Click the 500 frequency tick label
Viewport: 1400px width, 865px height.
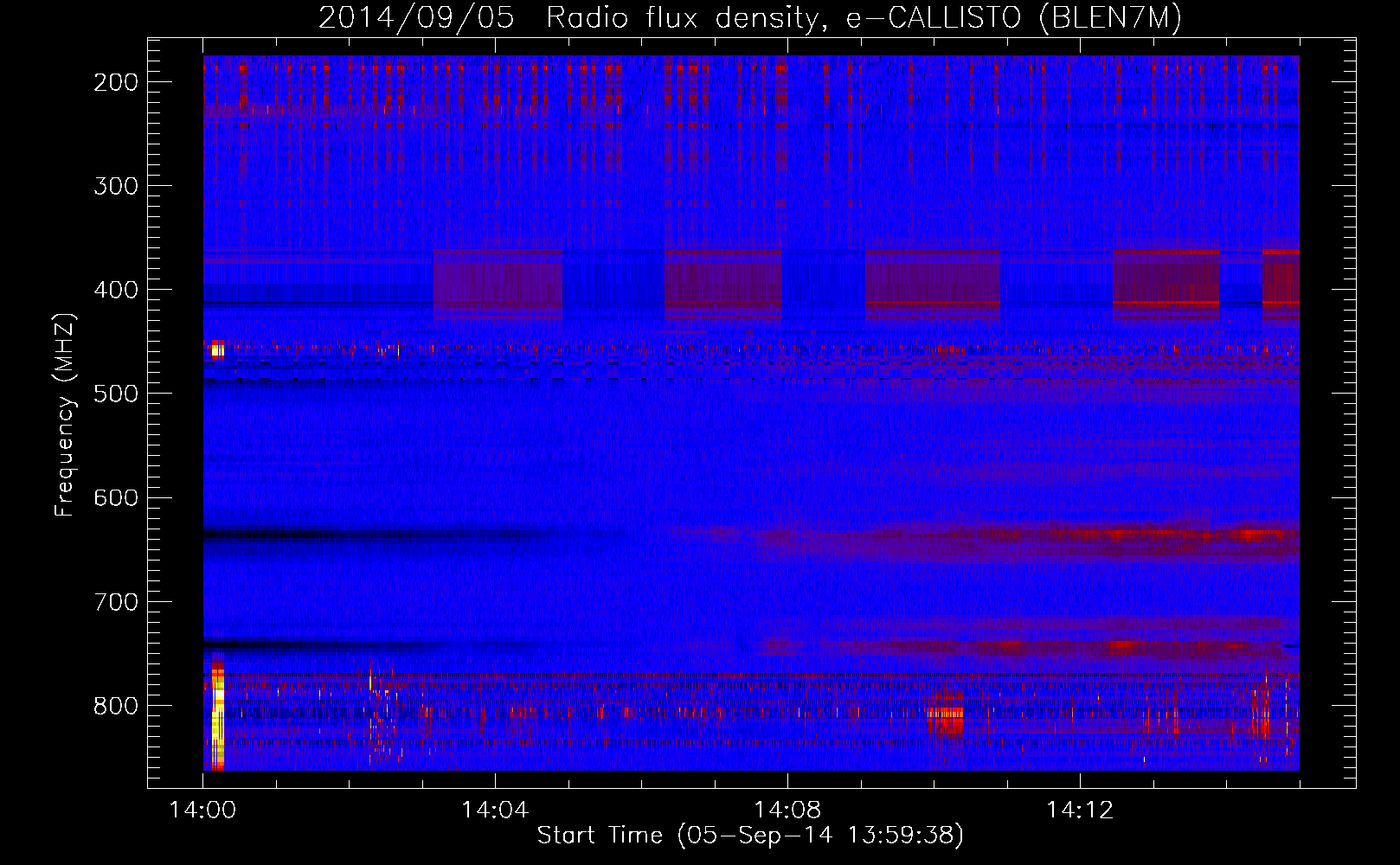(x=116, y=394)
